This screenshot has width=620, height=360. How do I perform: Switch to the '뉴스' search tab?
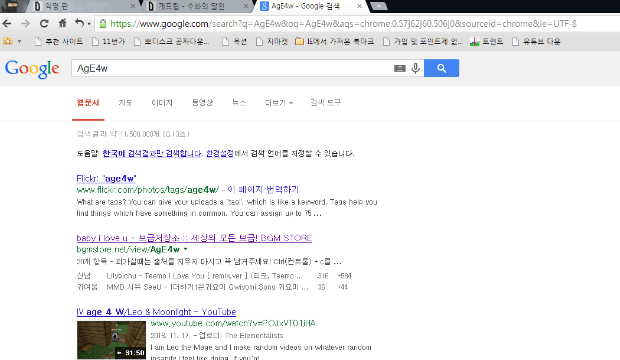point(239,103)
